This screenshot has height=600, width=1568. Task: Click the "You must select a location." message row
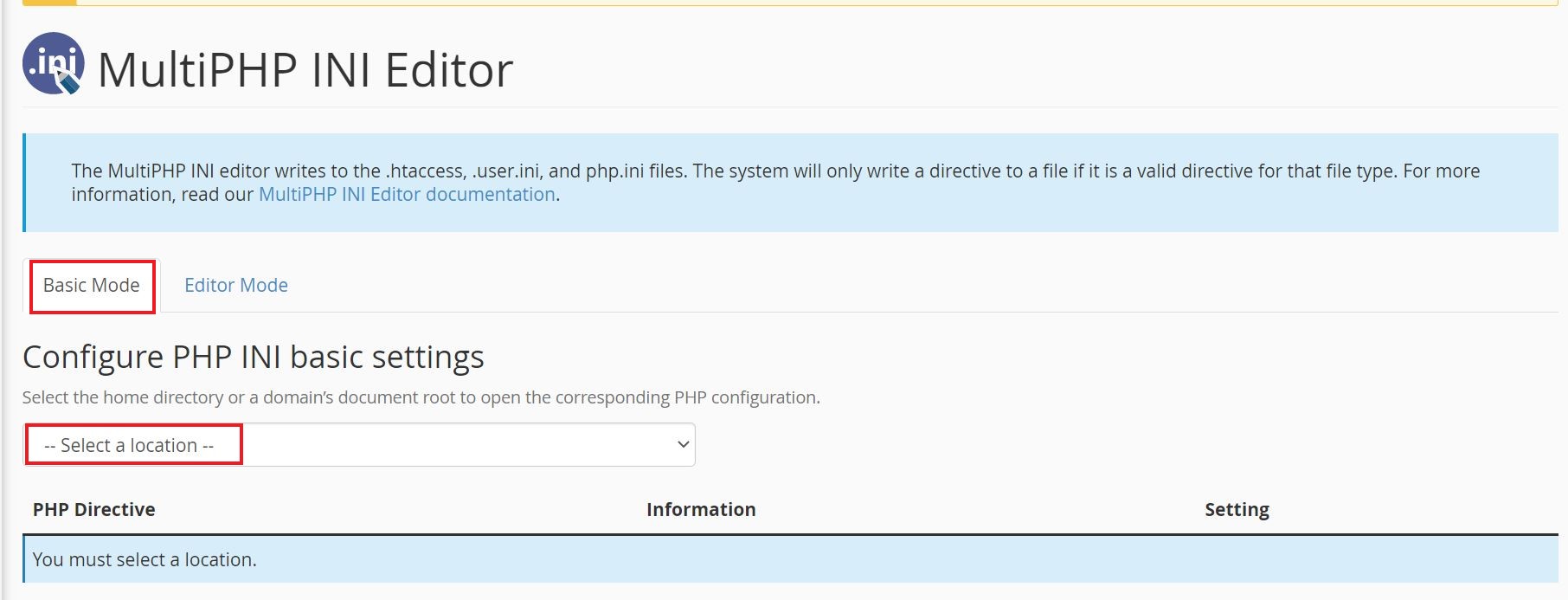[x=790, y=559]
